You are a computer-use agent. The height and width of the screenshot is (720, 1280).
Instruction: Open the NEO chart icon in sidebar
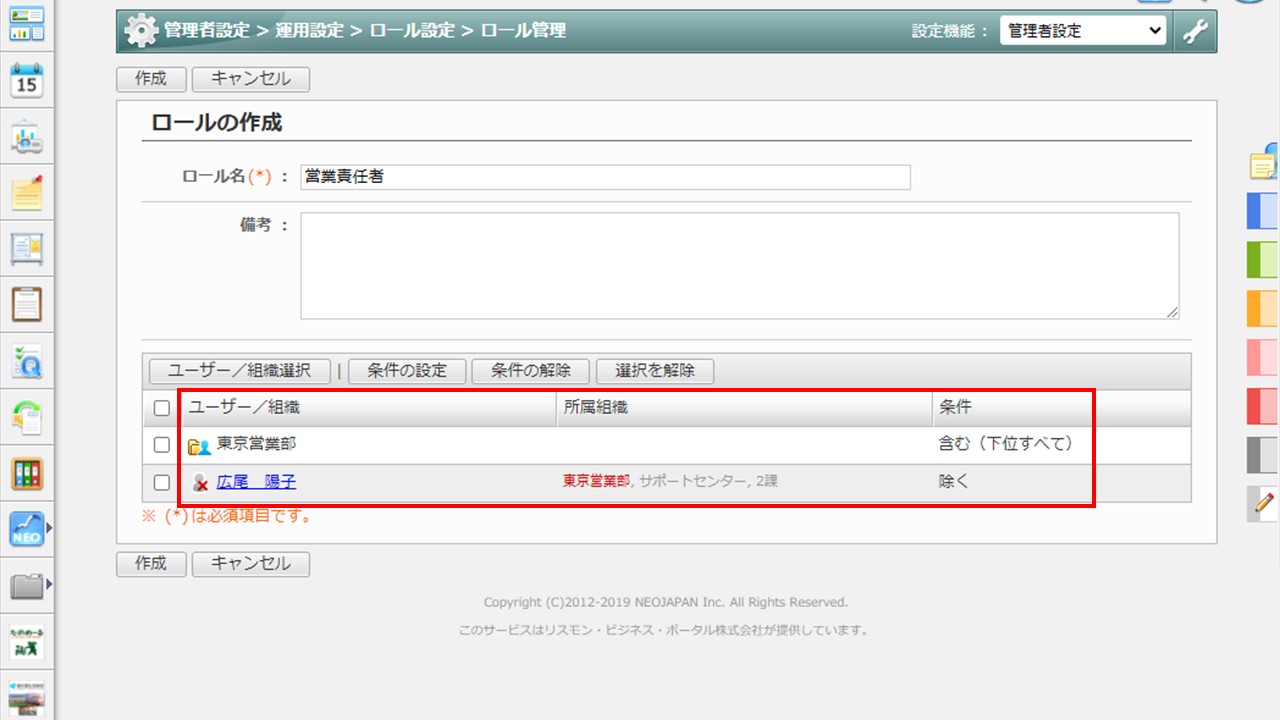point(25,530)
